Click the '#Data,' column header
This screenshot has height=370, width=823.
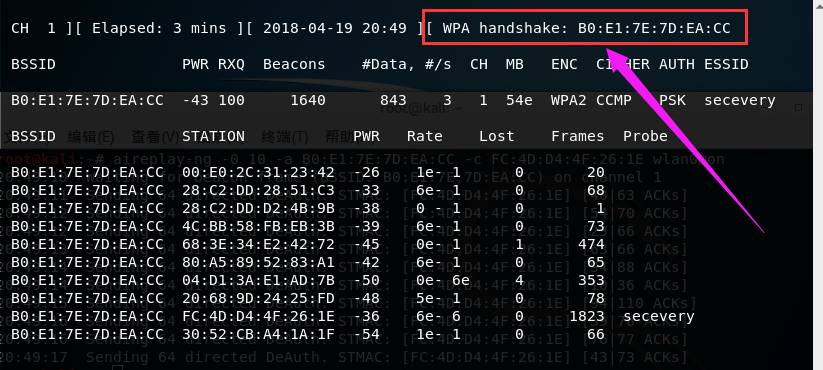click(389, 65)
